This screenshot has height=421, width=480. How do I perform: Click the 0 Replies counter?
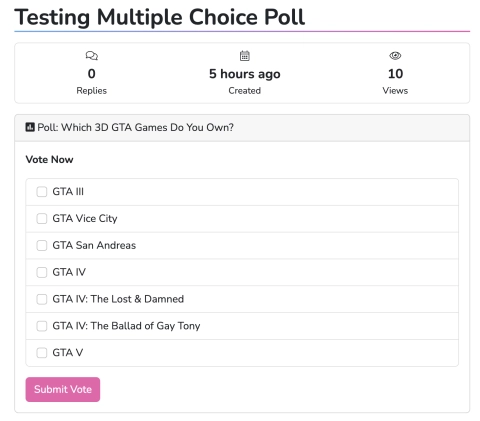coord(92,81)
